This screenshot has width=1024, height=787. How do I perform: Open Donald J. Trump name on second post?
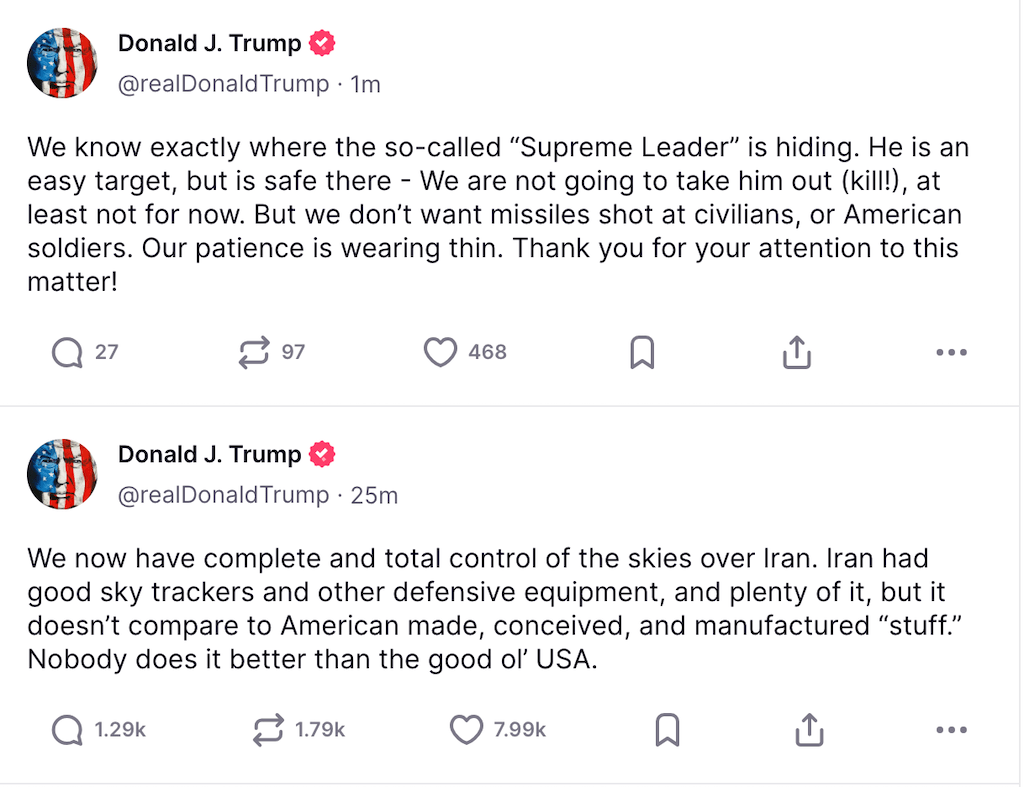[x=209, y=455]
